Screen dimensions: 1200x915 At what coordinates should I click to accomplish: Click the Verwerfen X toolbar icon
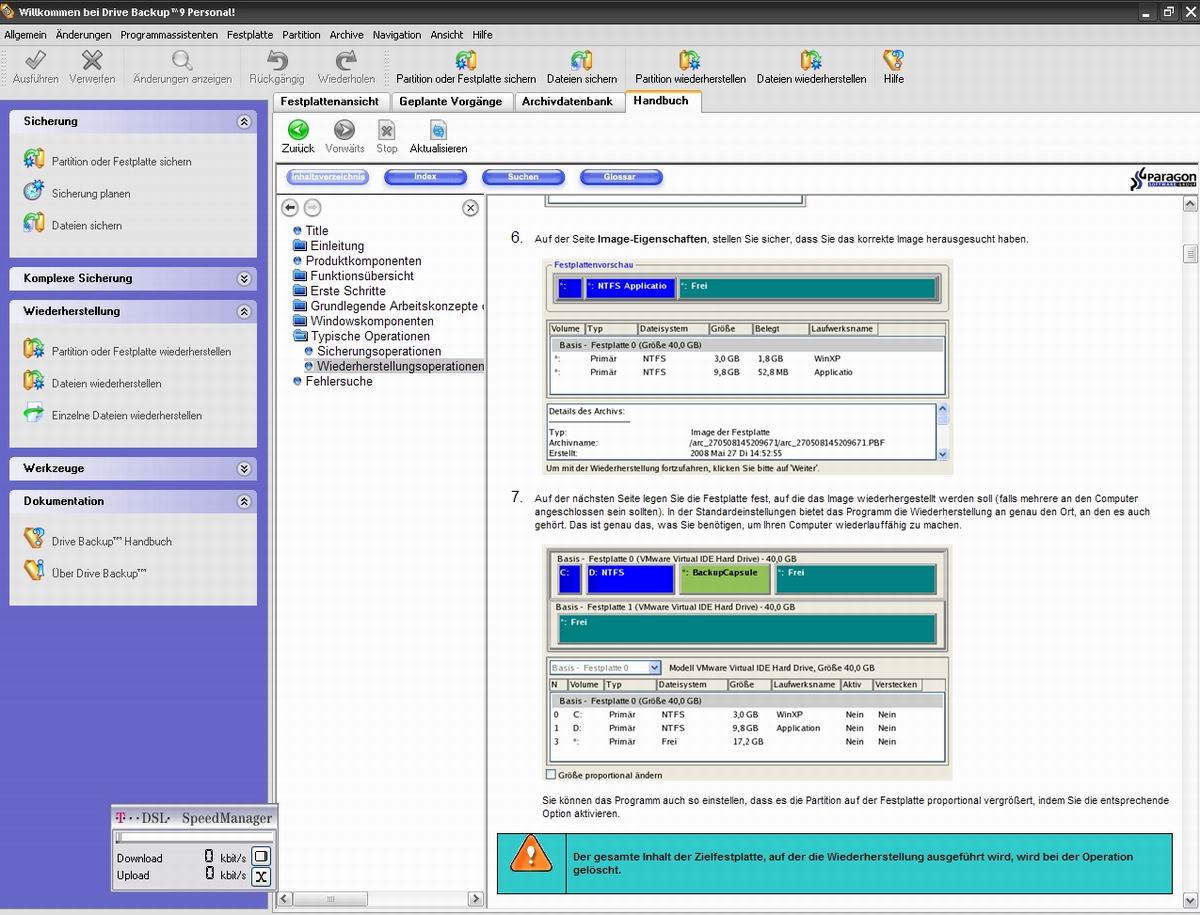(92, 60)
